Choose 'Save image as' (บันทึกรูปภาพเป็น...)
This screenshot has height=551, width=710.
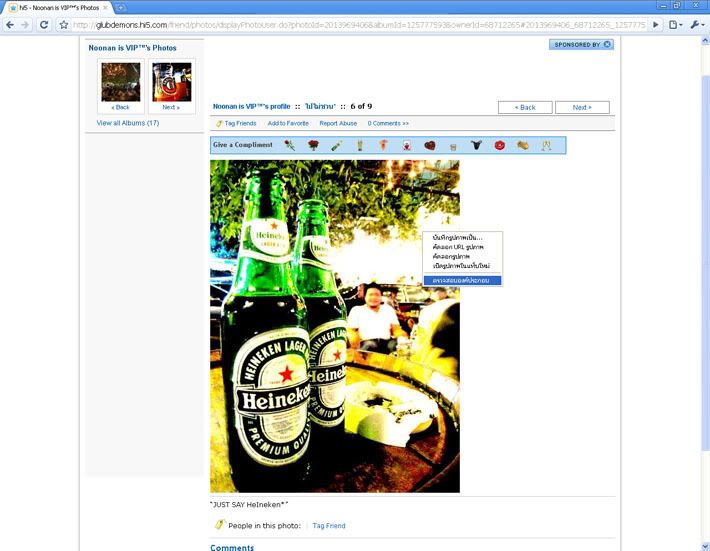coord(462,238)
